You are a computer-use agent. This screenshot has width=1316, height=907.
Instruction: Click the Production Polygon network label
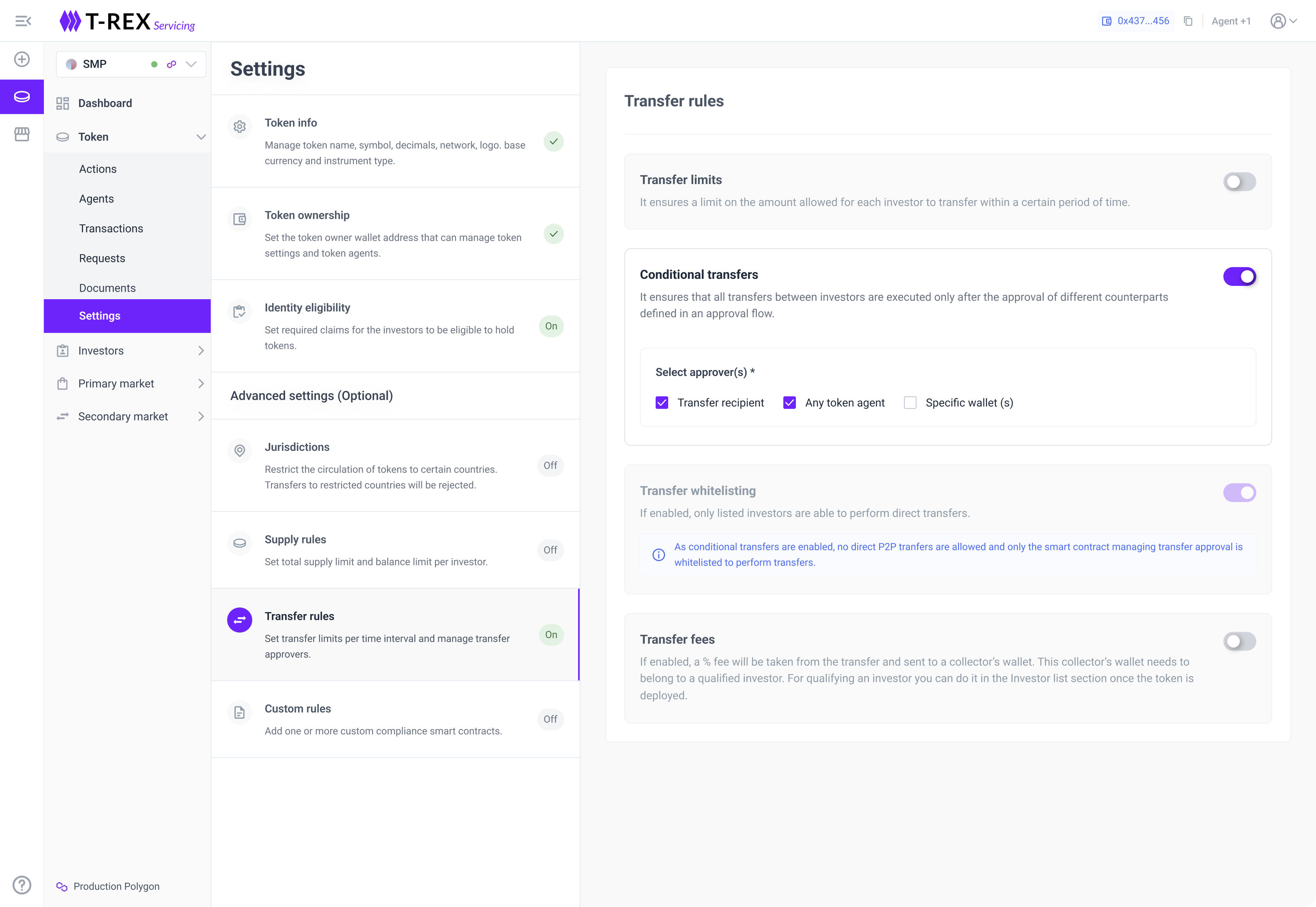tap(116, 886)
